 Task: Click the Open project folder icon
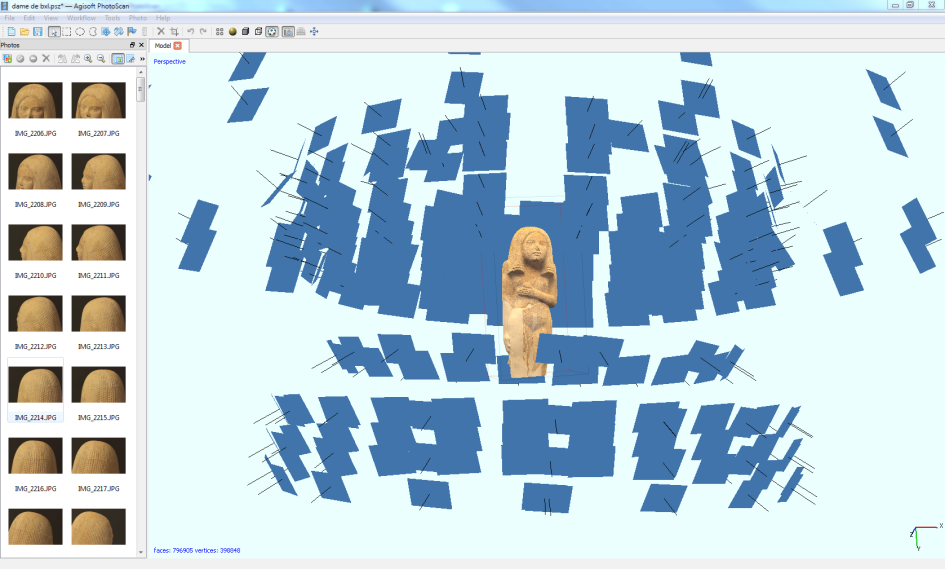tap(24, 32)
